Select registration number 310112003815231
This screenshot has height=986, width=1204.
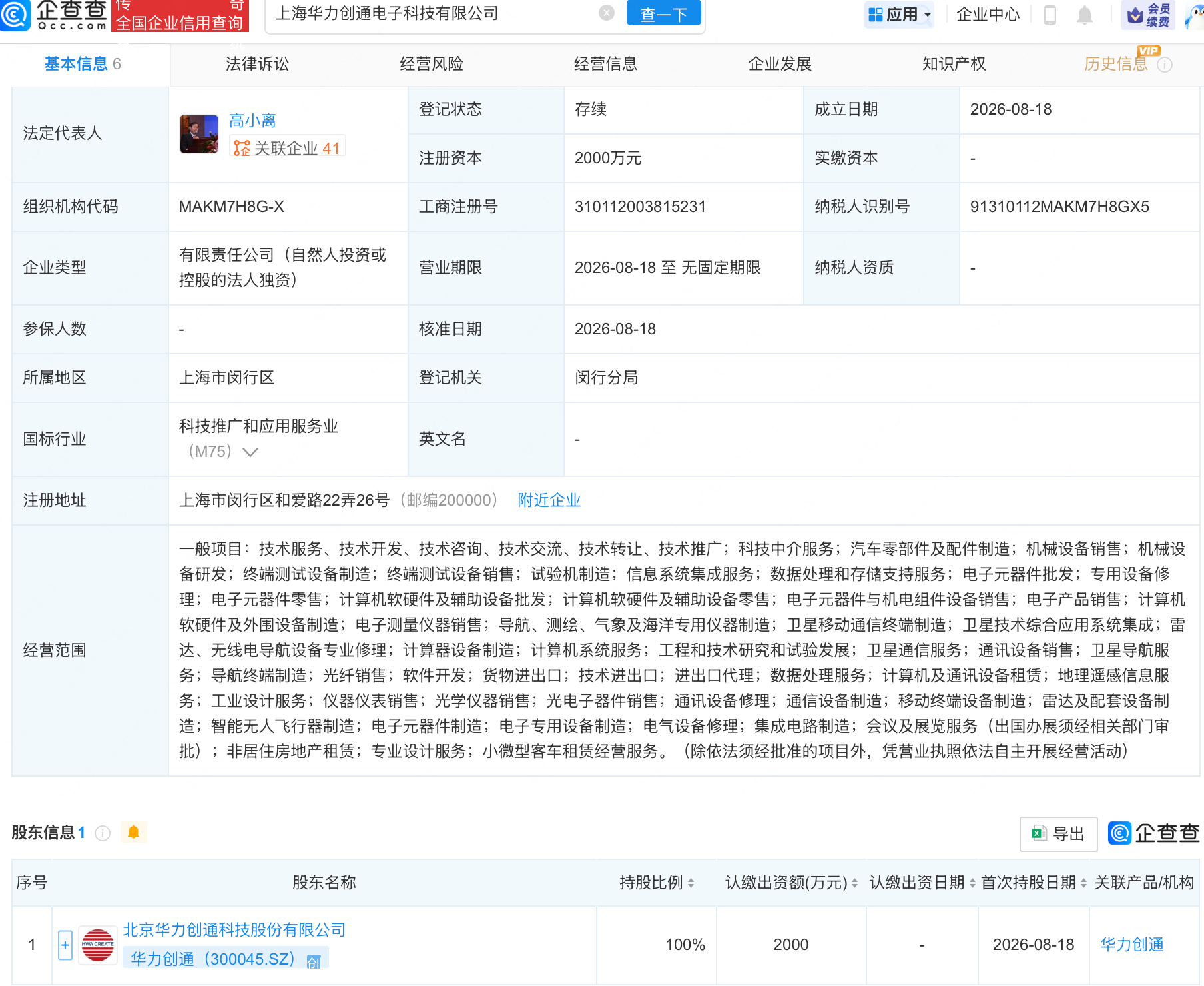[x=640, y=207]
